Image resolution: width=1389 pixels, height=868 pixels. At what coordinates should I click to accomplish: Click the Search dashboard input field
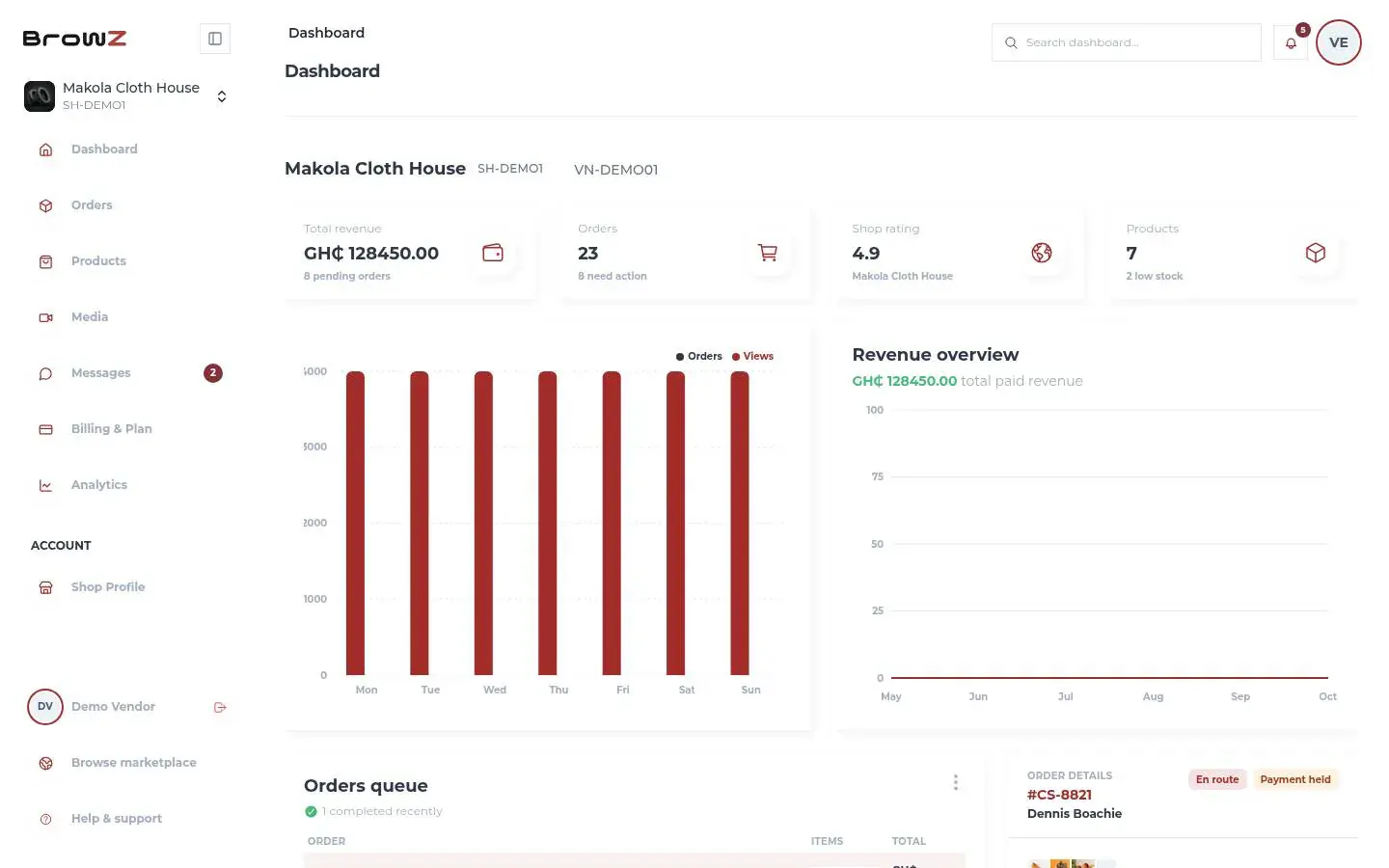point(1127,42)
